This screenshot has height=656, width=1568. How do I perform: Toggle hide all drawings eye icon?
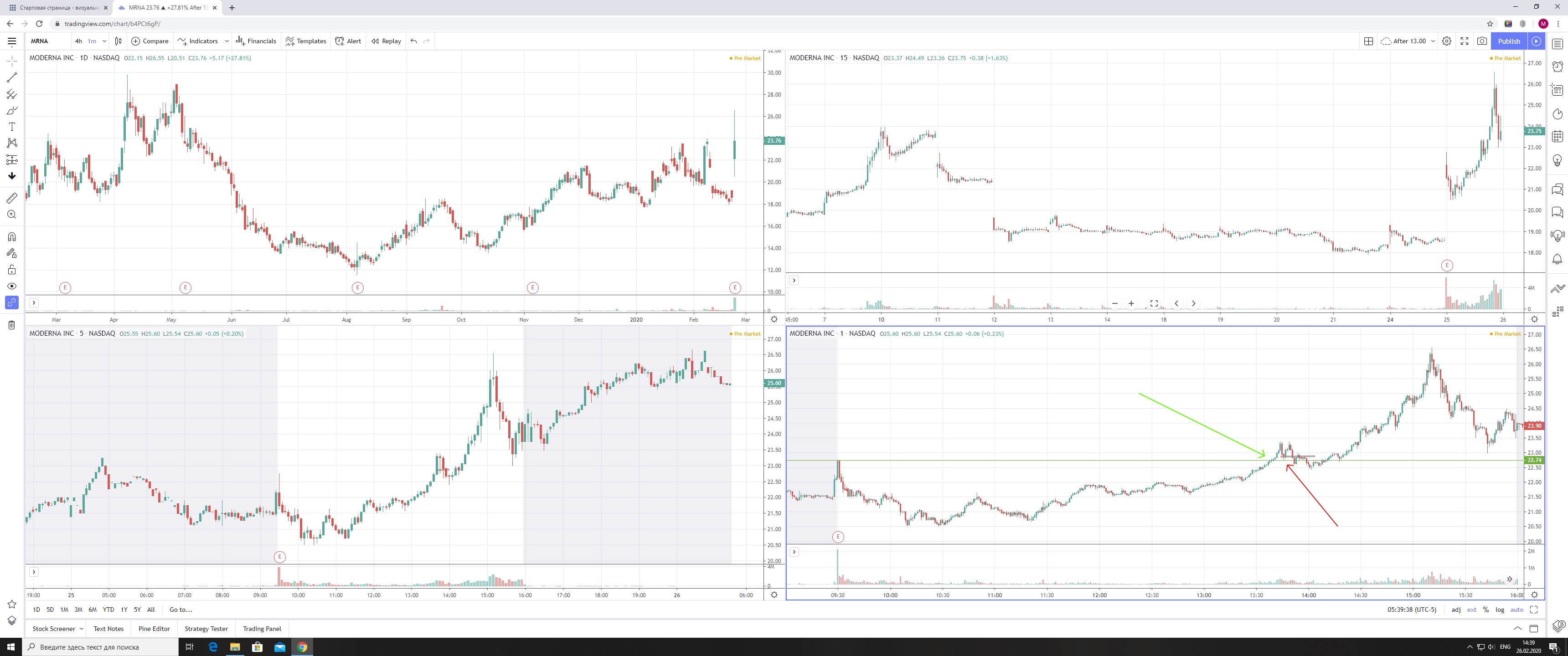[11, 286]
